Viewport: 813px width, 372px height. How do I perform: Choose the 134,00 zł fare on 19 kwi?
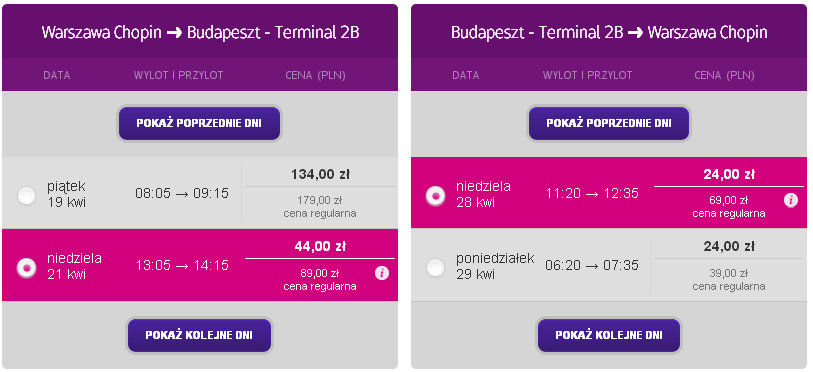[x=320, y=174]
